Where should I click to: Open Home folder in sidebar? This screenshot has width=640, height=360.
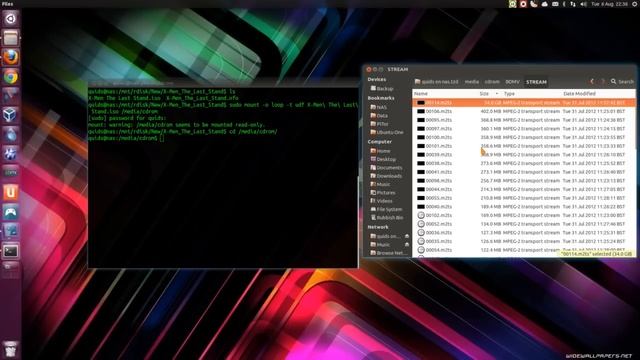(x=380, y=151)
